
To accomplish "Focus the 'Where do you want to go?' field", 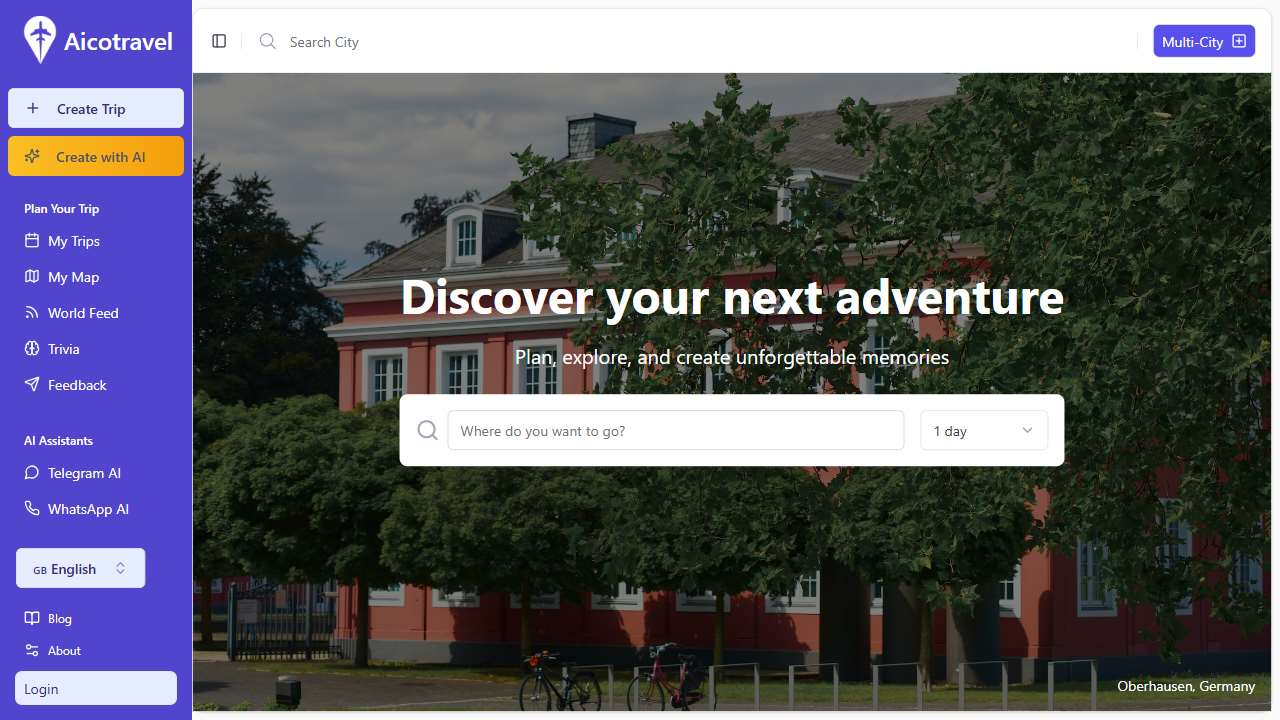I will click(x=676, y=431).
